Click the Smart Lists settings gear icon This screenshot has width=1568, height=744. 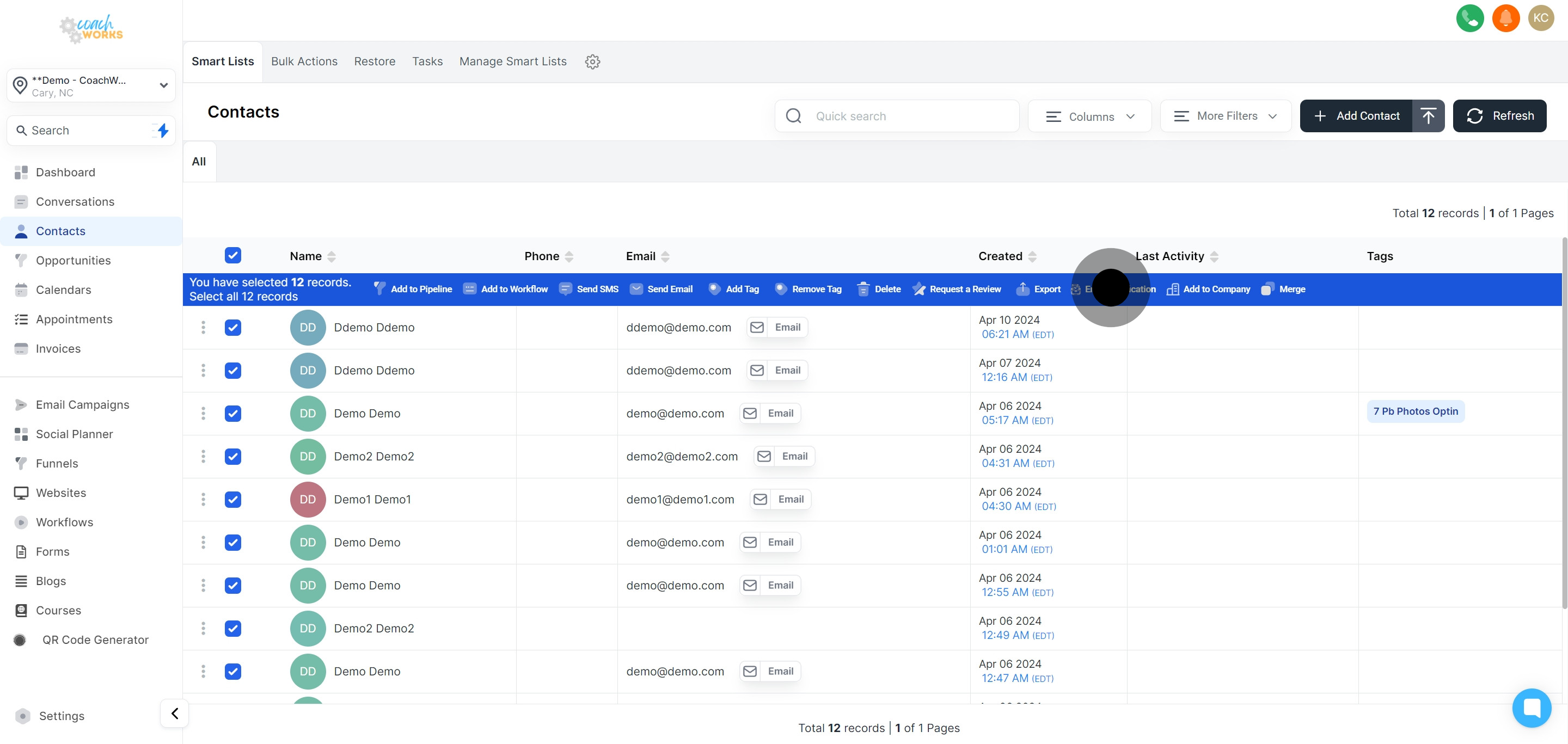[x=592, y=62]
